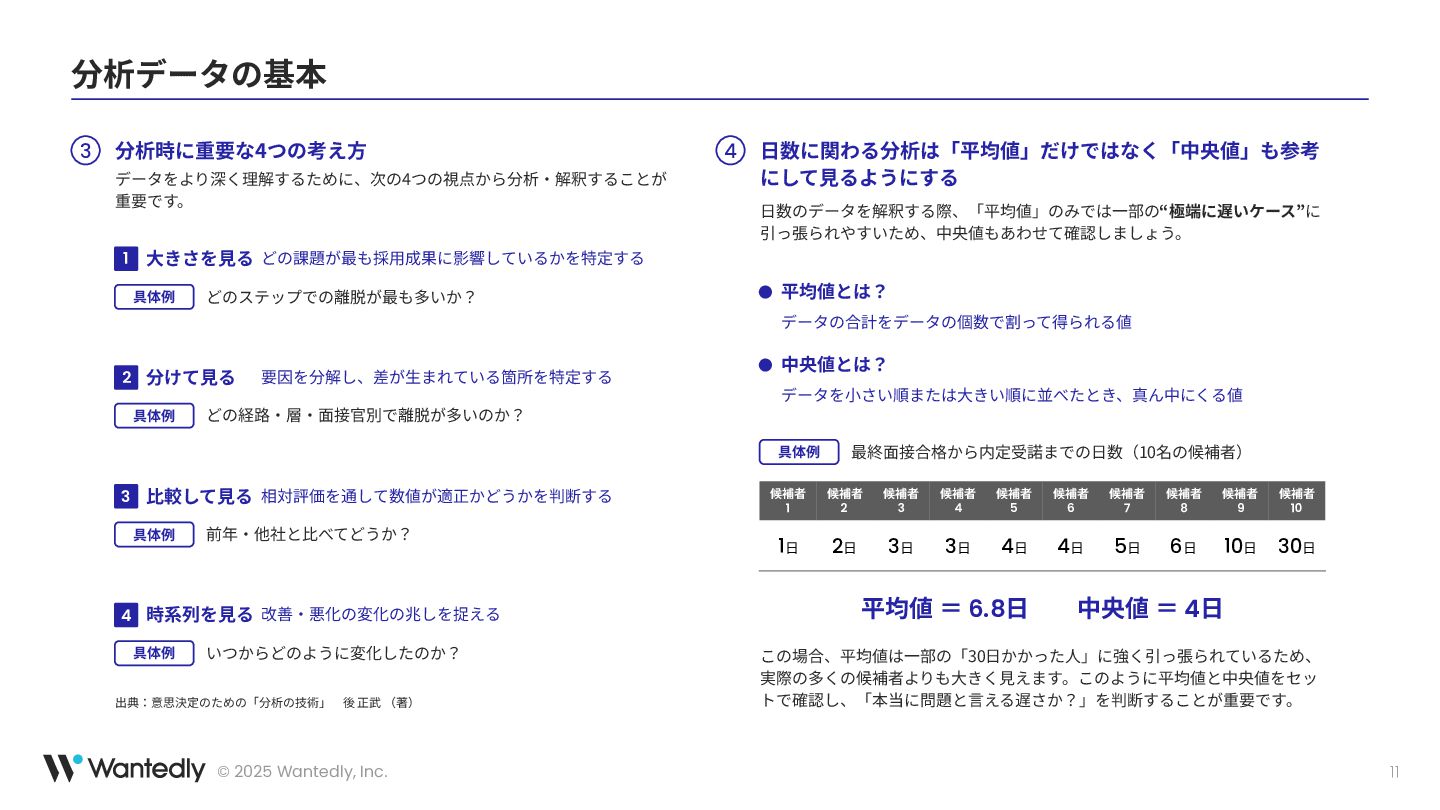Click the numbered square 2 beside 分けて見る
The height and width of the screenshot is (810, 1440).
(x=126, y=378)
